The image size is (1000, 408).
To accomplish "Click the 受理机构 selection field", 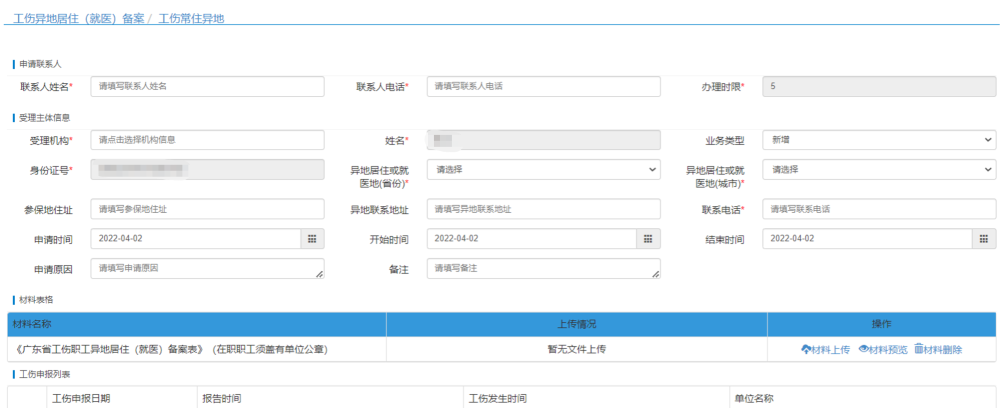I will 208,140.
